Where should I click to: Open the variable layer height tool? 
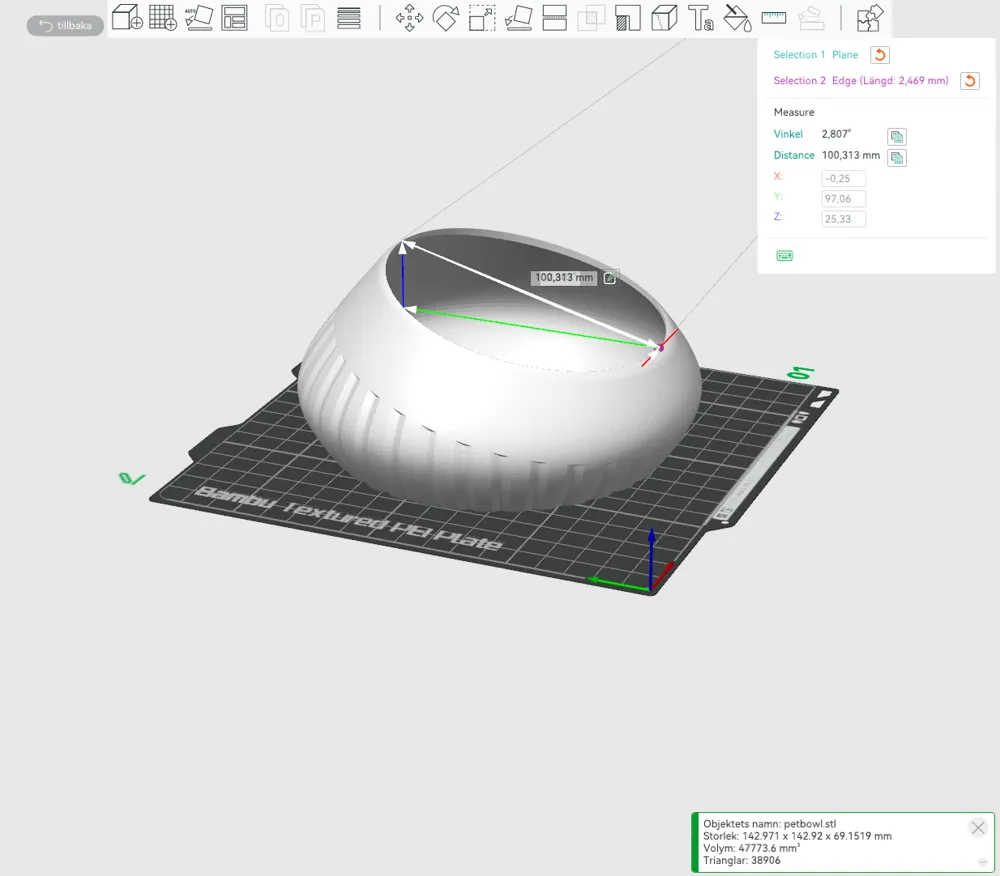(349, 18)
